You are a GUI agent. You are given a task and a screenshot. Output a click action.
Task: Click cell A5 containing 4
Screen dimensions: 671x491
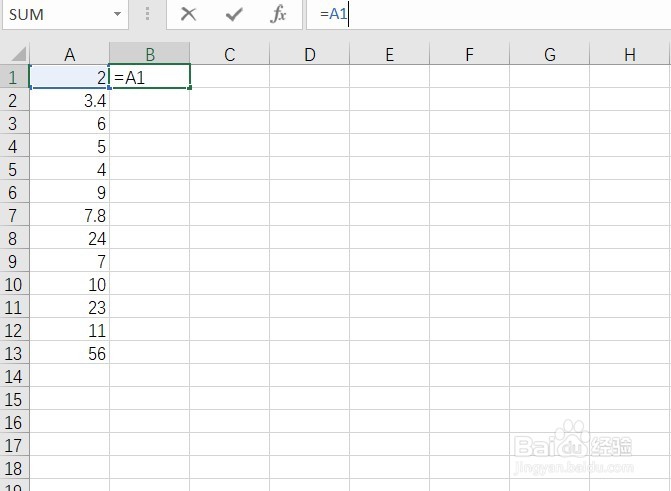click(69, 170)
